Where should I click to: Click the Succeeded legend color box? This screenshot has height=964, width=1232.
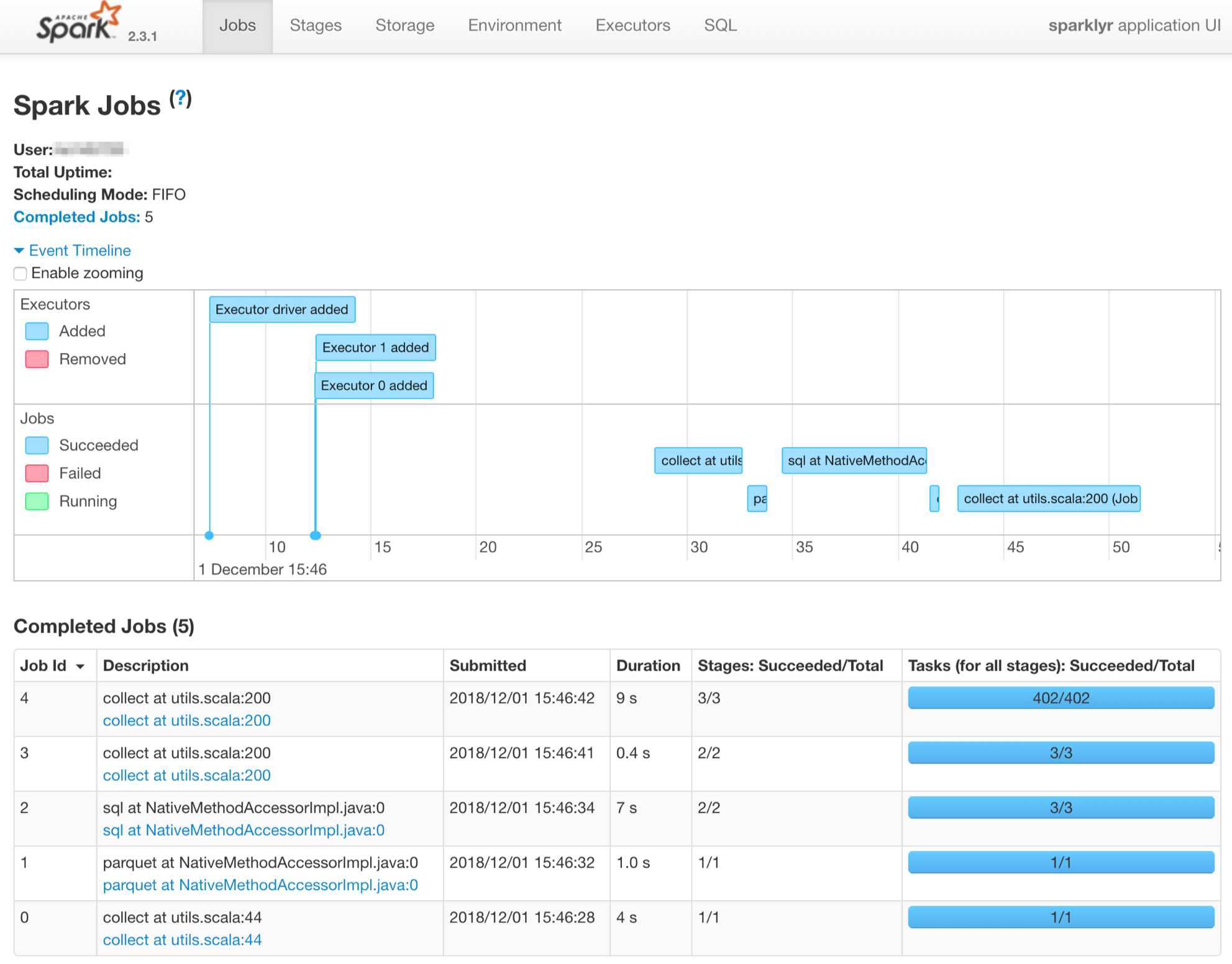coord(37,445)
